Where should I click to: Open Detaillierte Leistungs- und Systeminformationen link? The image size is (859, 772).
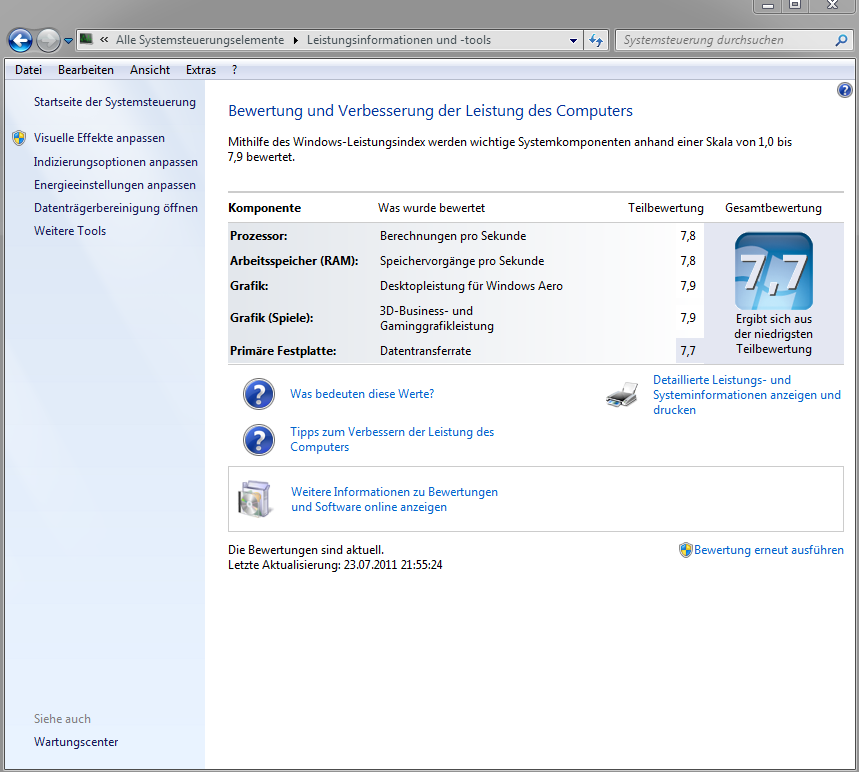pyautogui.click(x=747, y=395)
